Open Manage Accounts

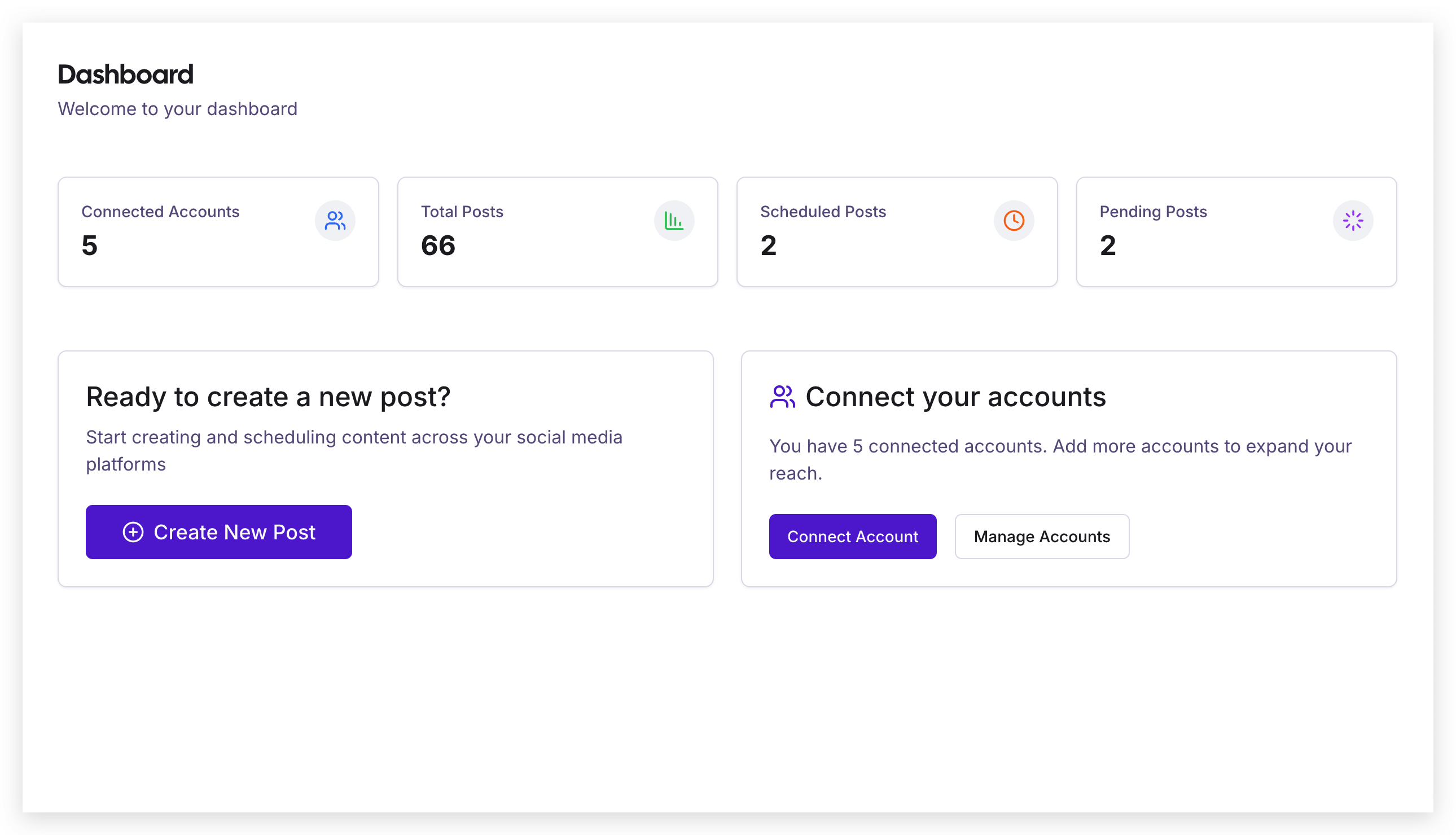(x=1042, y=537)
